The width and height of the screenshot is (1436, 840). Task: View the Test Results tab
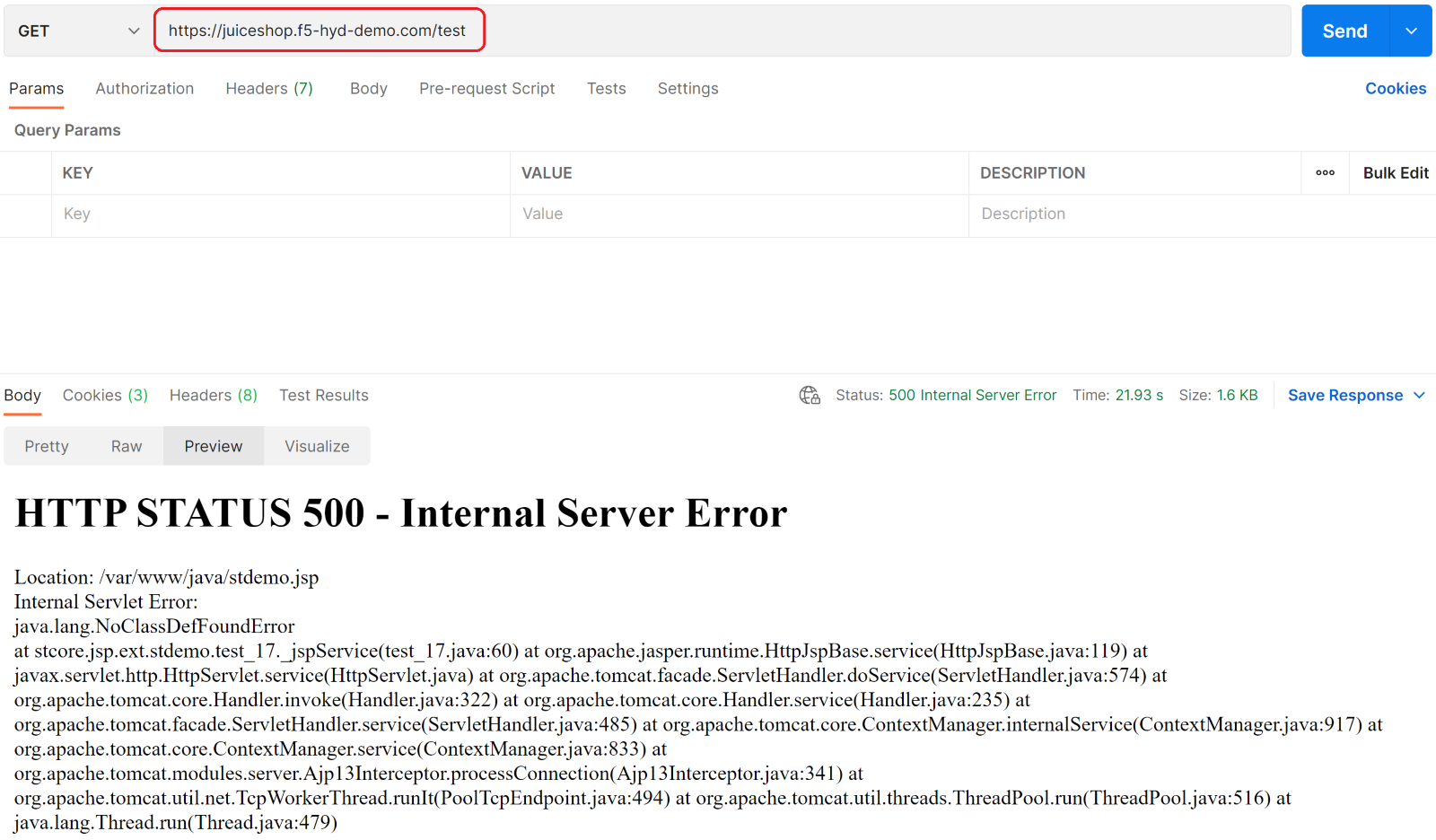tap(323, 396)
